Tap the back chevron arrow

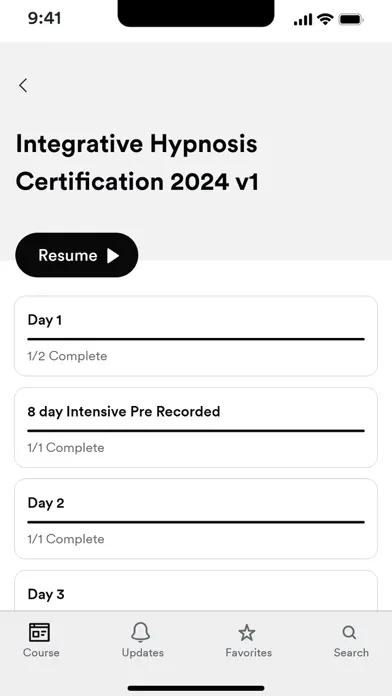coord(23,85)
